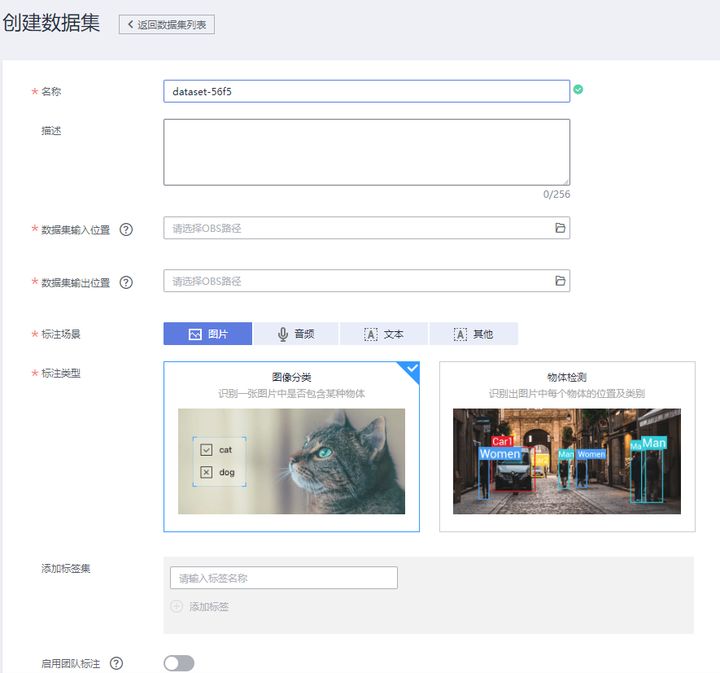Click the 0/256 character counter
Image resolution: width=720 pixels, height=673 pixels.
tap(557, 194)
